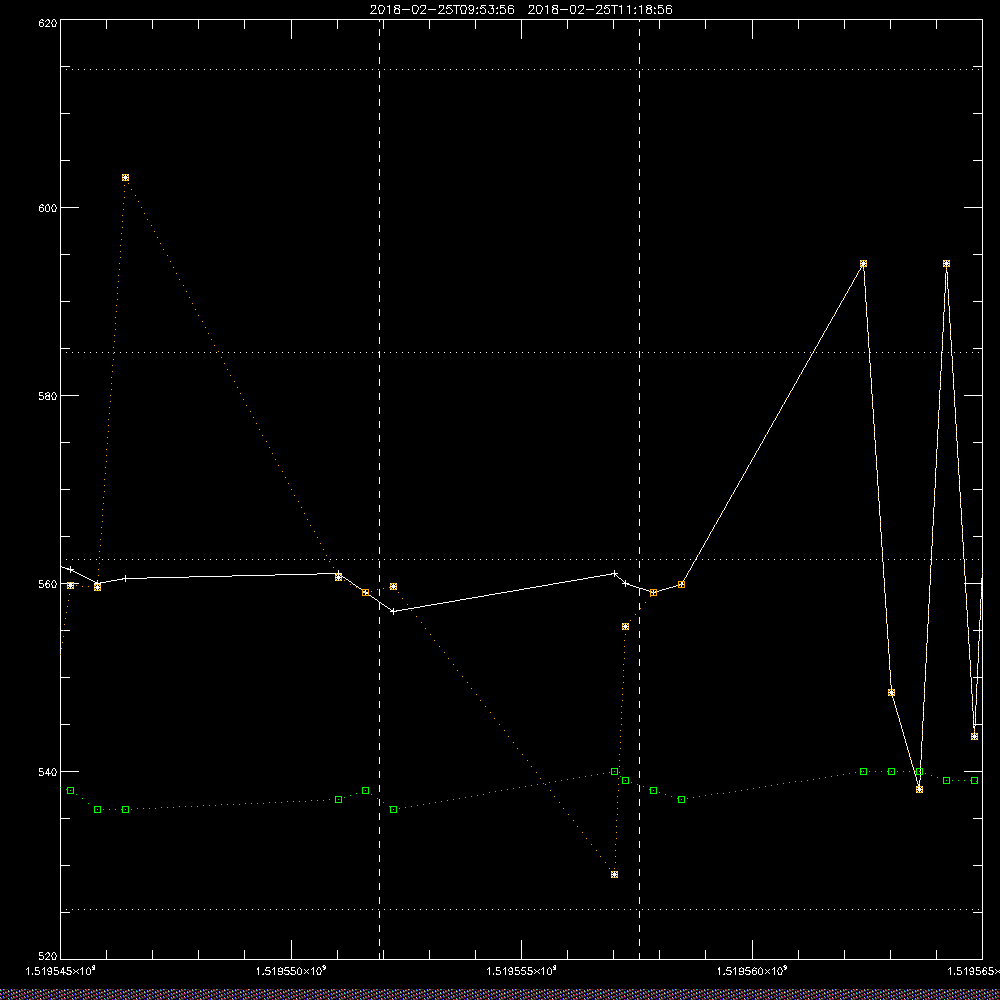Click the y-axis label 520
Image resolution: width=1000 pixels, height=1000 pixels.
click(x=48, y=957)
